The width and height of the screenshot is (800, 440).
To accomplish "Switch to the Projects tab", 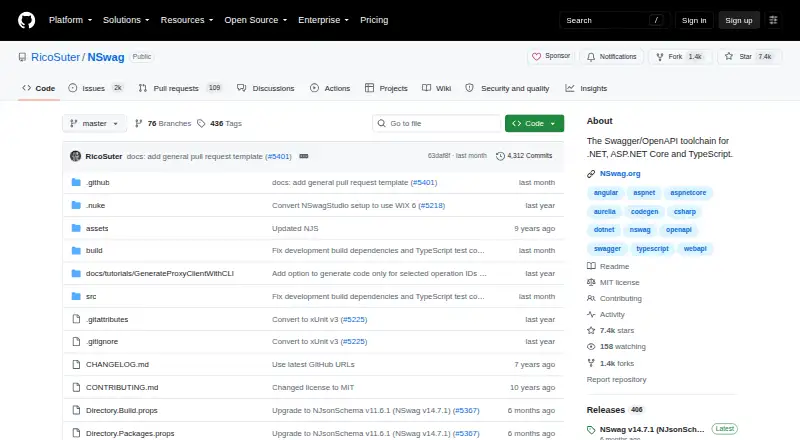I will click(x=386, y=88).
